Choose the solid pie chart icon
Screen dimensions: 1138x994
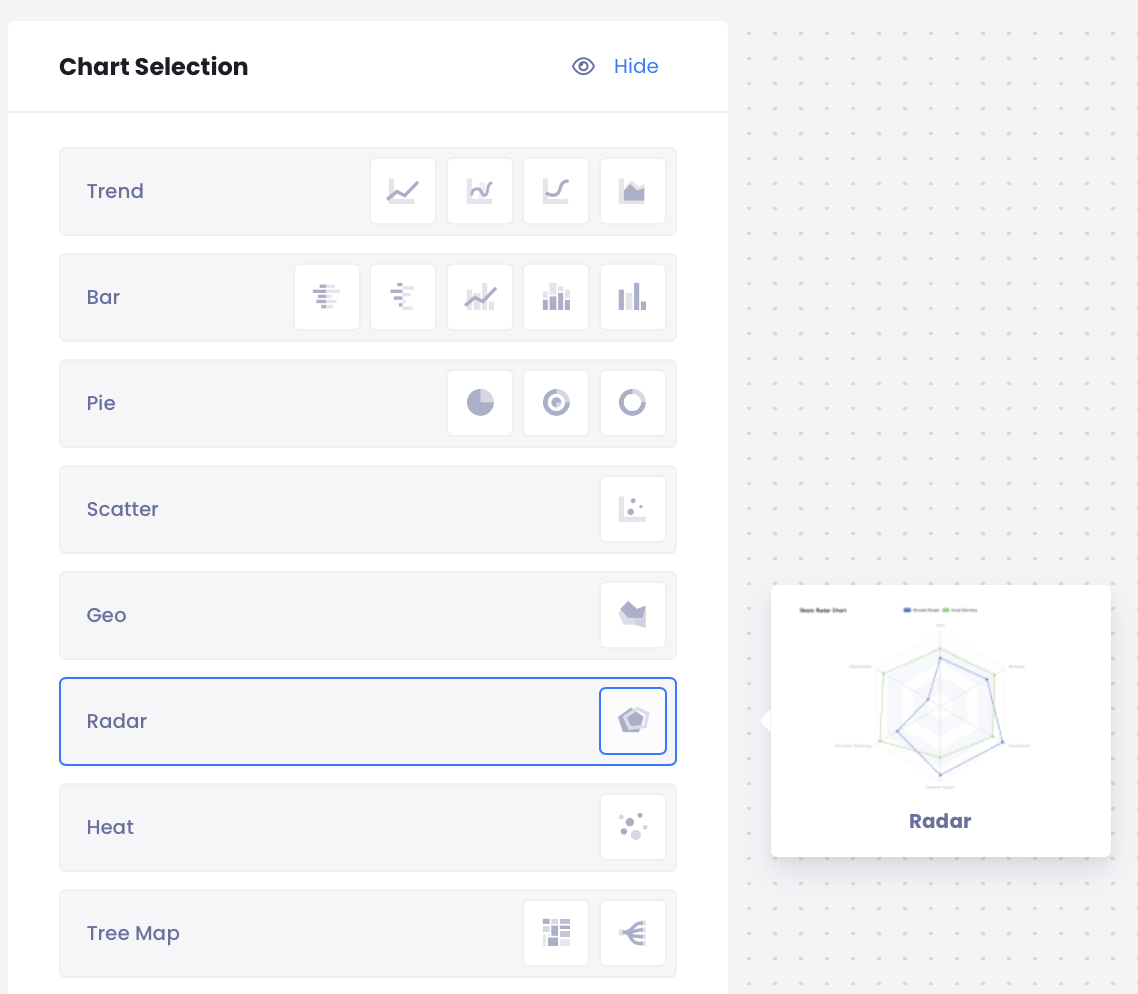coord(480,403)
